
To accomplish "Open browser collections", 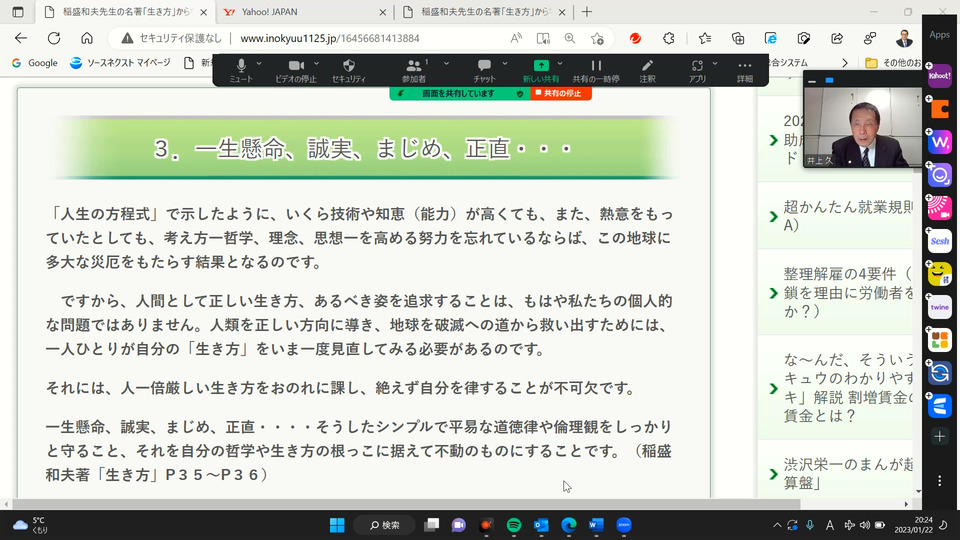I will click(x=738, y=38).
